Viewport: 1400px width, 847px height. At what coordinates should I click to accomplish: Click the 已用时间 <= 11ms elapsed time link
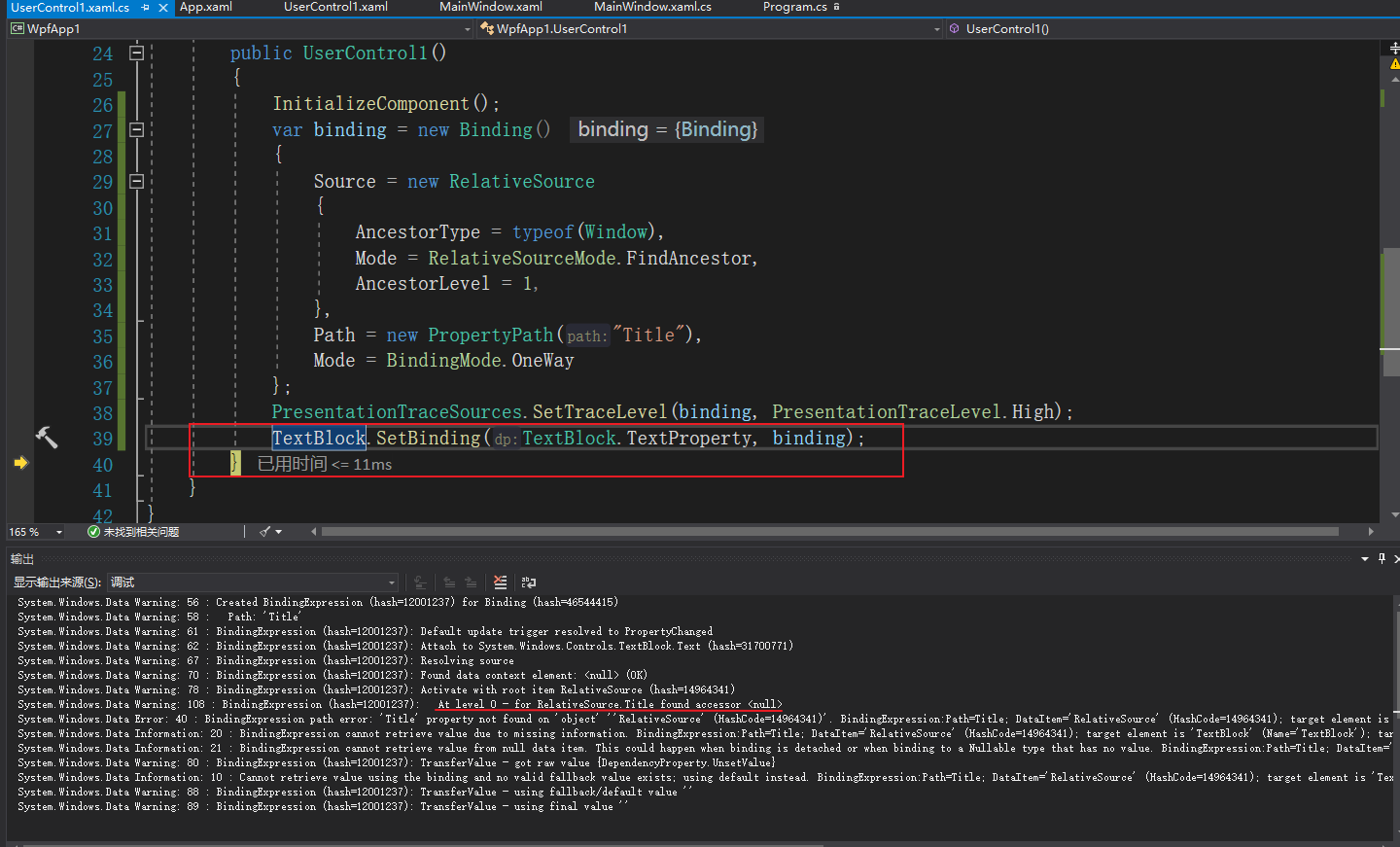click(x=325, y=464)
